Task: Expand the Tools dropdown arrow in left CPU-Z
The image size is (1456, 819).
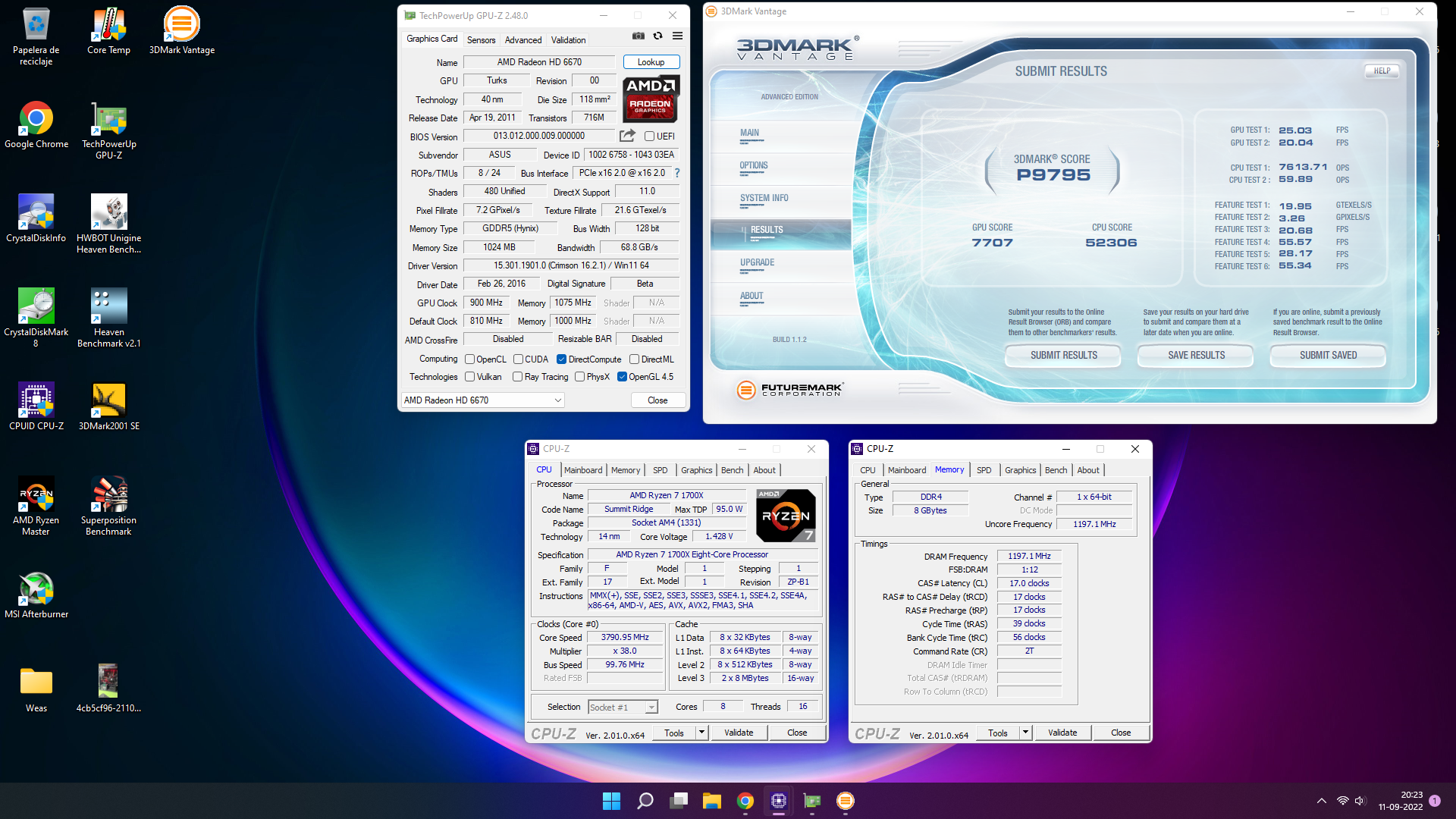Action: coord(701,733)
